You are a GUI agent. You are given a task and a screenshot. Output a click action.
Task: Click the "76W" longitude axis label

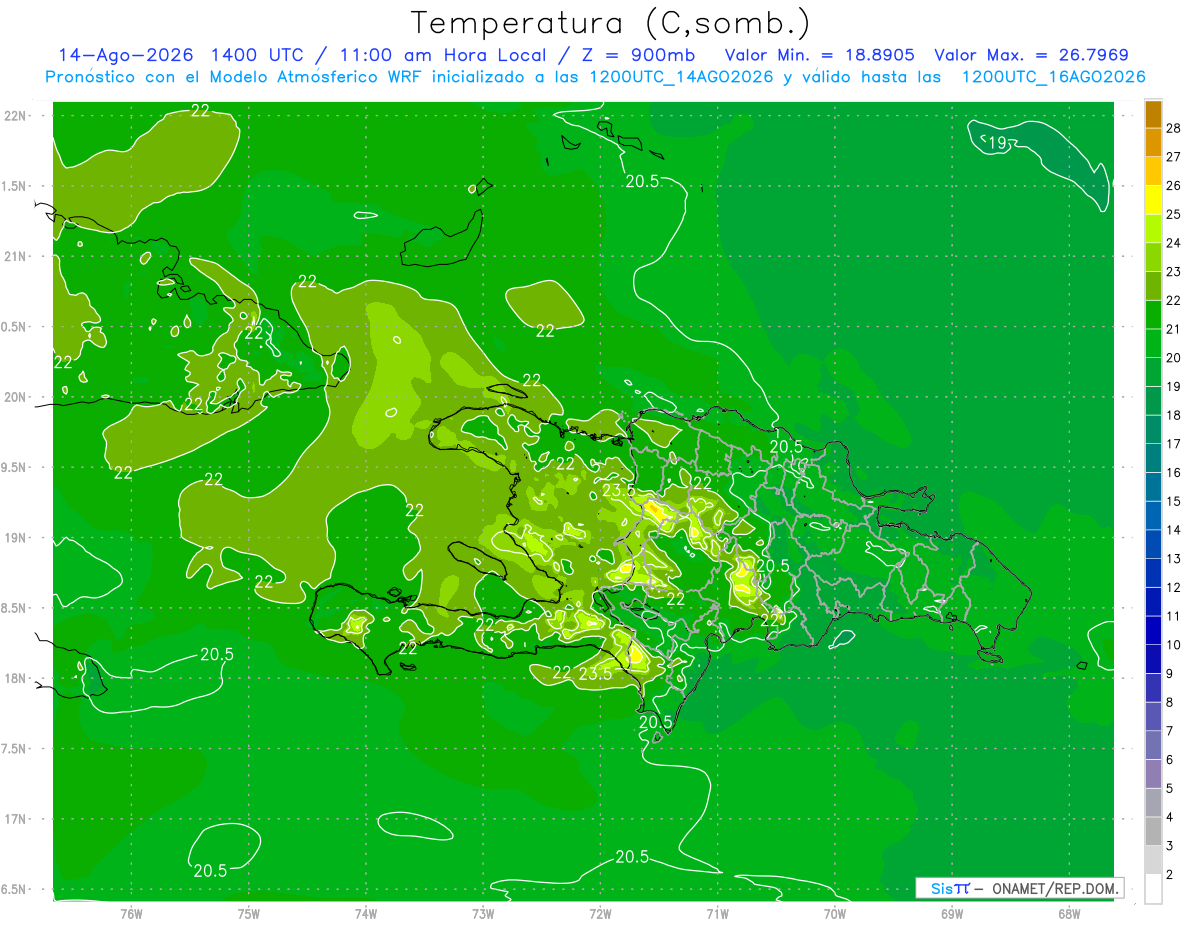pos(131,914)
